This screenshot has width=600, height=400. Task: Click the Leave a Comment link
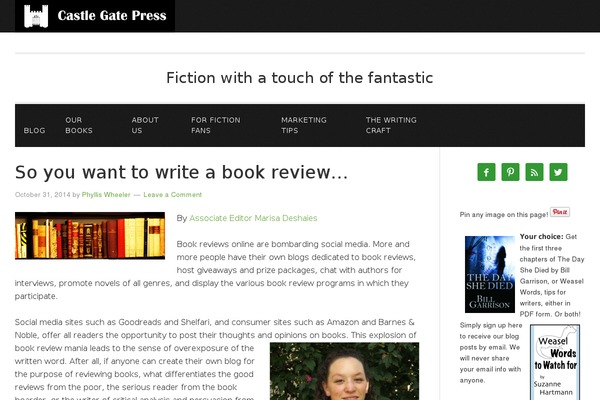point(173,194)
